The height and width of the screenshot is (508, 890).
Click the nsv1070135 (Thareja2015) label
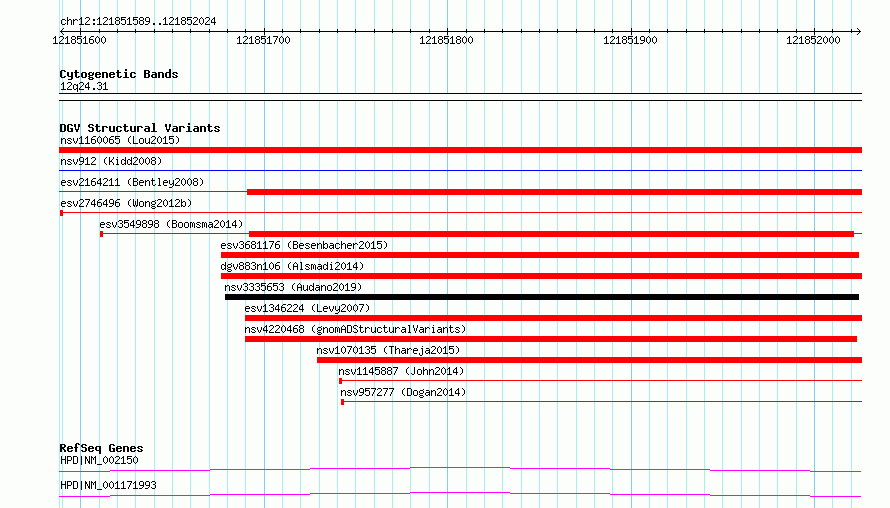(x=388, y=350)
